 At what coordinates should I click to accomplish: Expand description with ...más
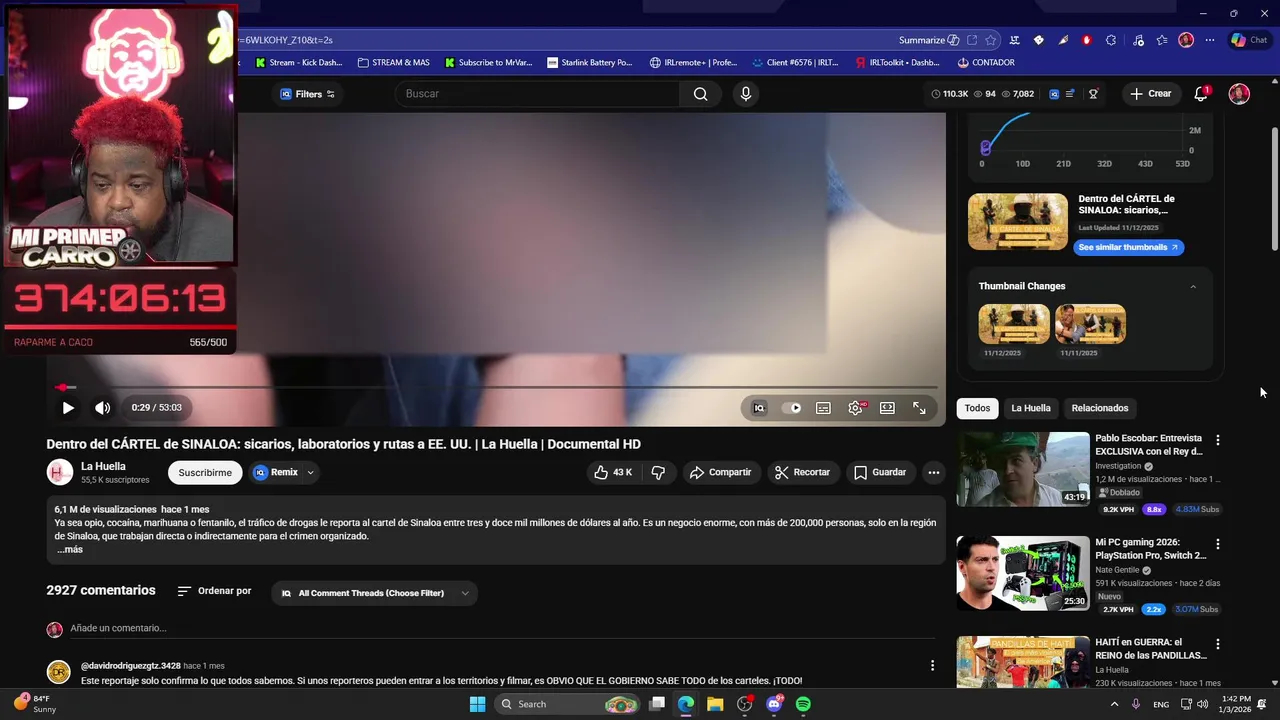[x=69, y=549]
